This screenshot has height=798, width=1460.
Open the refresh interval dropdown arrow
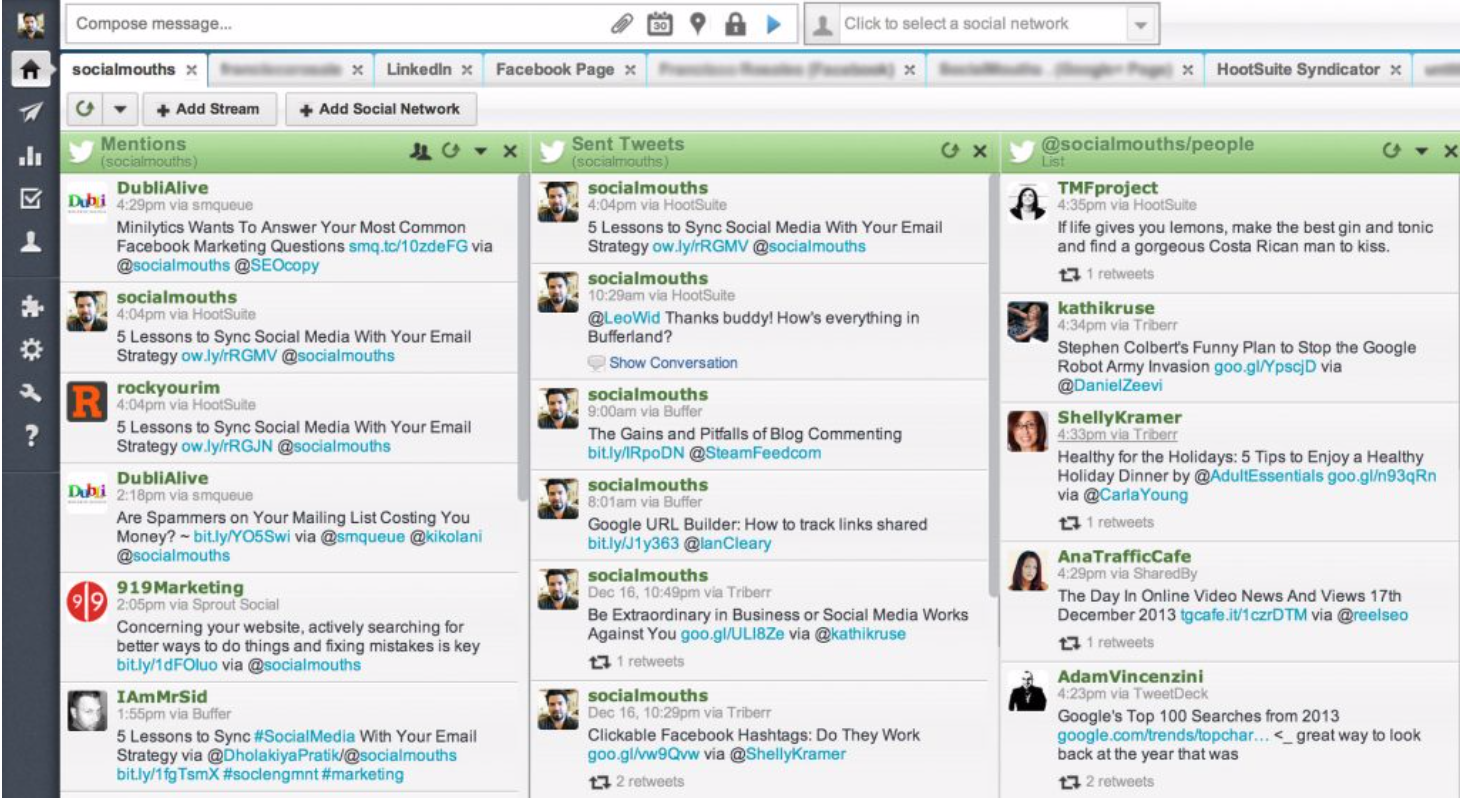pyautogui.click(x=120, y=109)
